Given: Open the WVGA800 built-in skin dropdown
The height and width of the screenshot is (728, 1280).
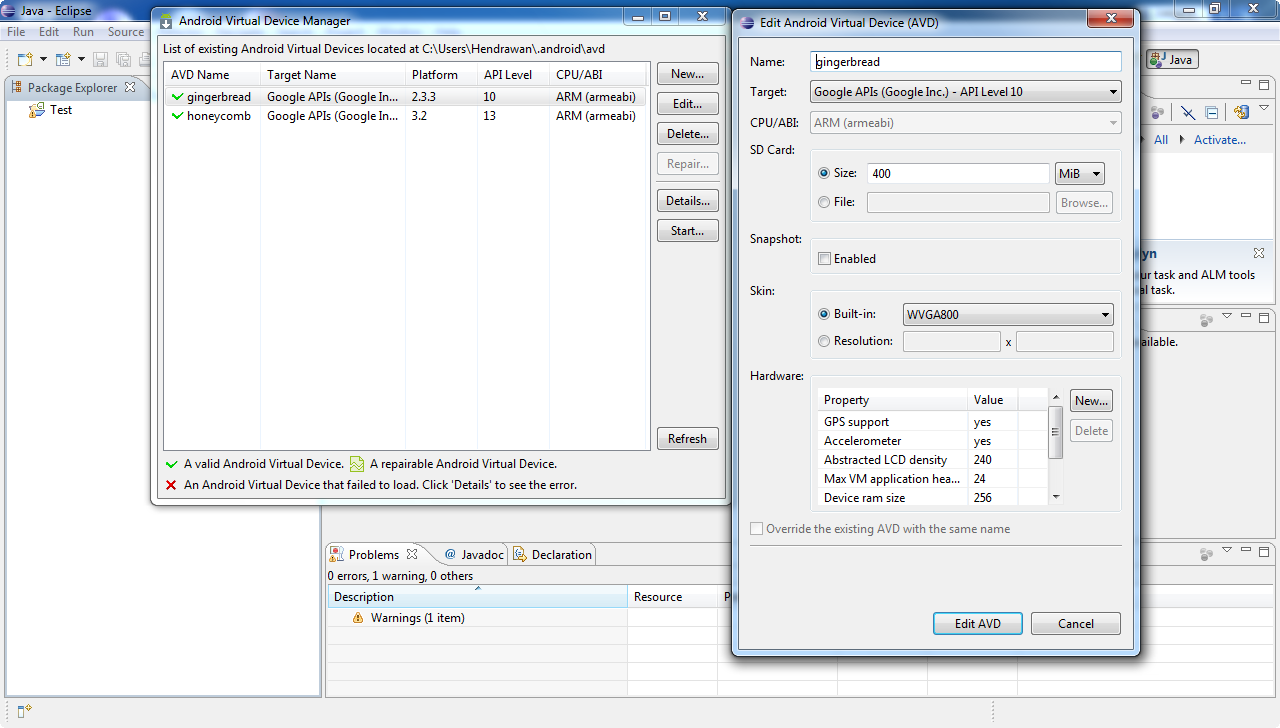Looking at the screenshot, I should (1008, 315).
